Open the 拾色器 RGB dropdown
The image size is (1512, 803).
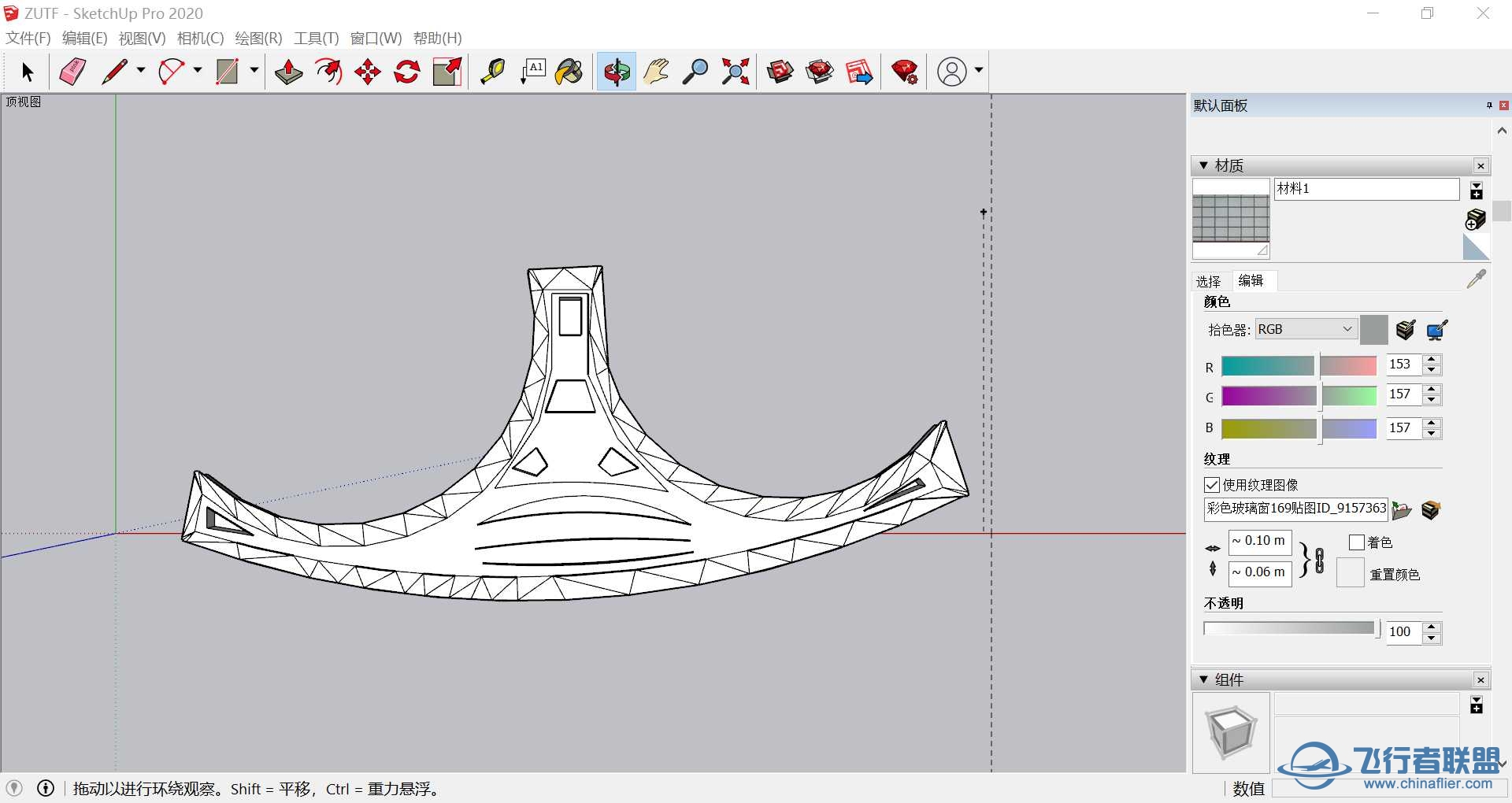point(1305,329)
